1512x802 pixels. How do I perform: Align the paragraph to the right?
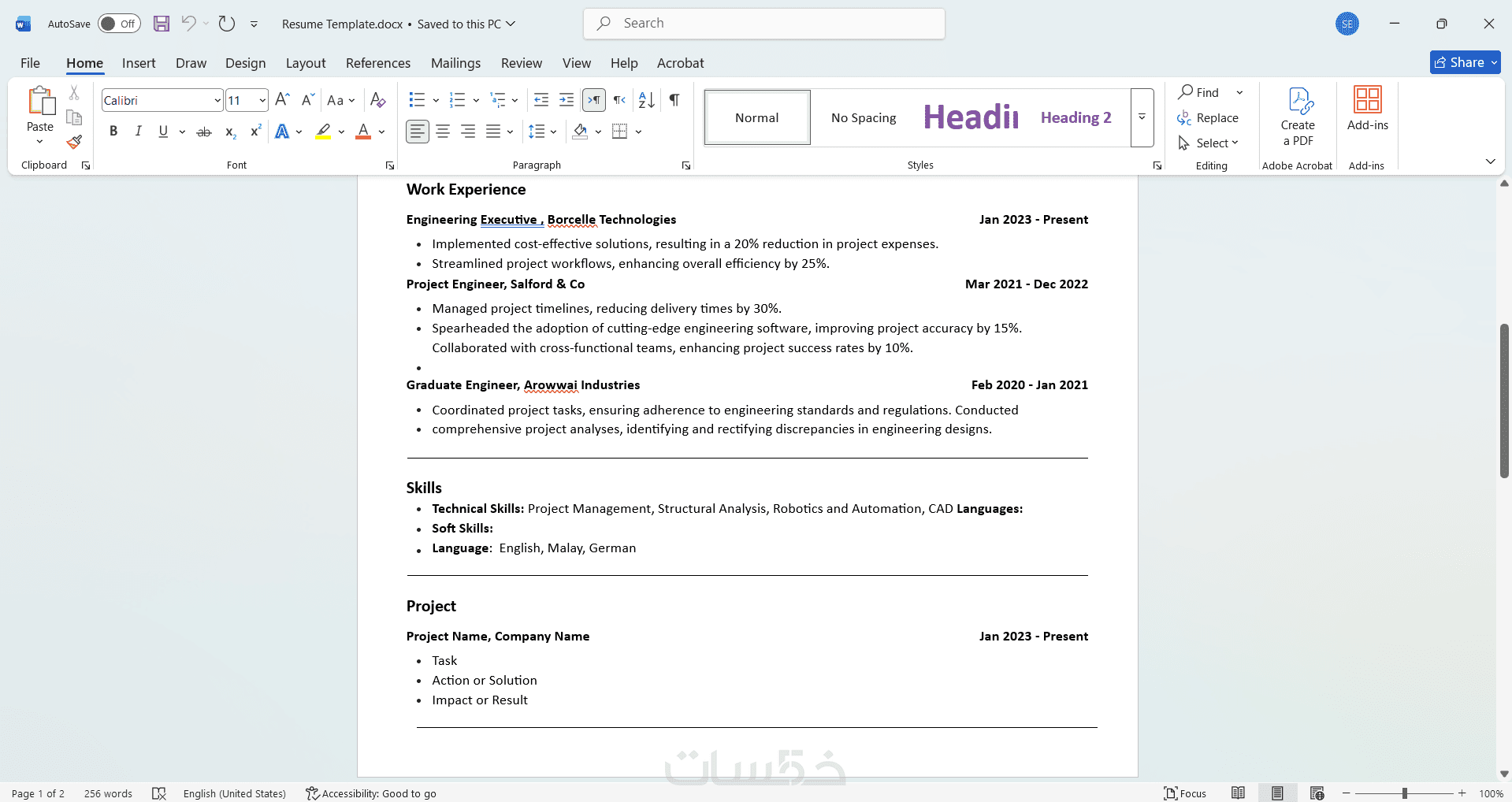pyautogui.click(x=468, y=132)
